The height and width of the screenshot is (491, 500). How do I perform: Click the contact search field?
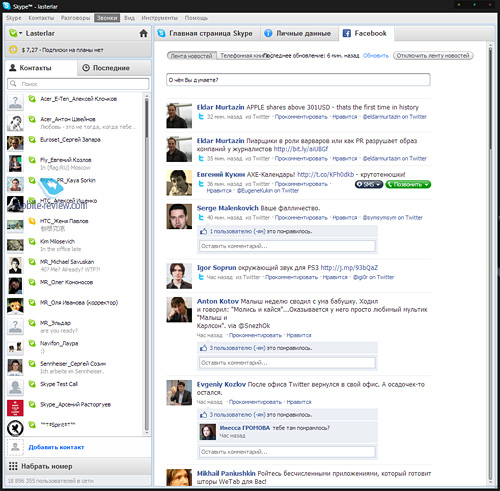(78, 84)
